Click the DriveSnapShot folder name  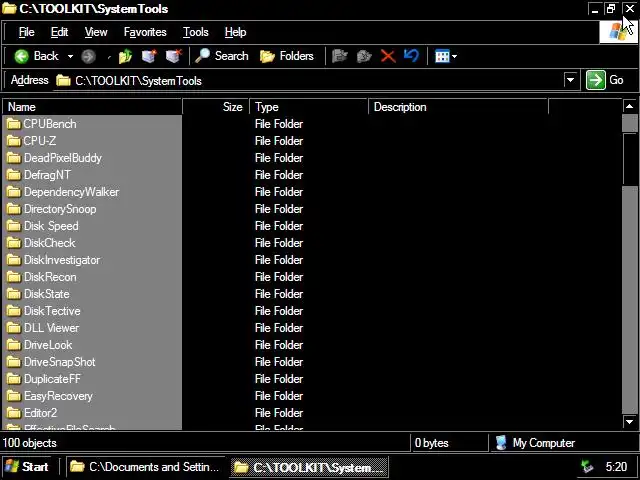[60, 362]
